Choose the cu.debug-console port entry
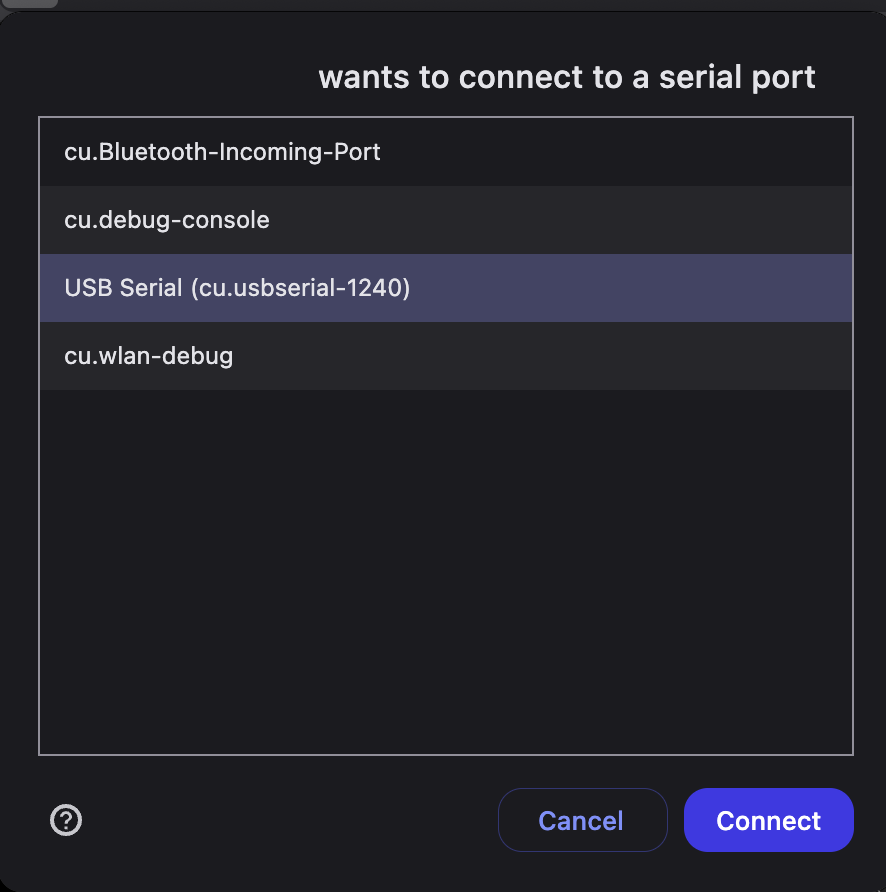This screenshot has width=886, height=892. [446, 220]
